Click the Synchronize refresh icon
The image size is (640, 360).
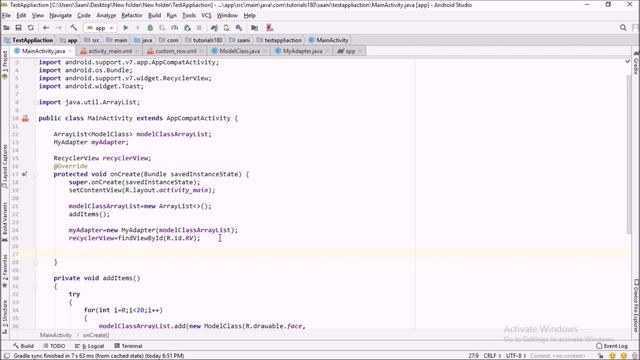tap(31, 28)
